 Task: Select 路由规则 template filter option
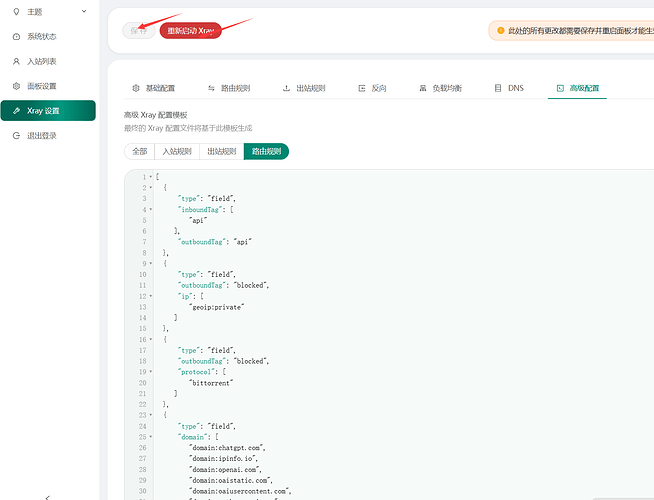pyautogui.click(x=266, y=151)
